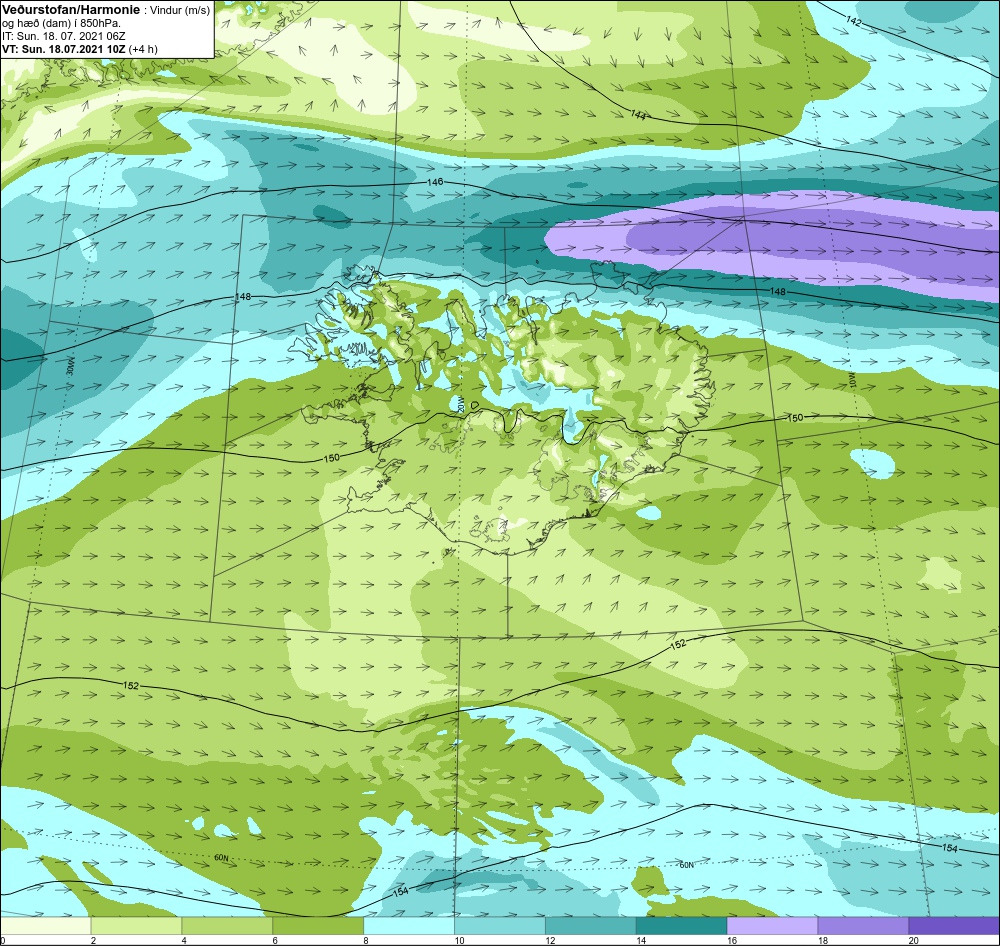1000x946 pixels.
Task: Click the 148 contour label west of Iceland
Action: [x=243, y=297]
